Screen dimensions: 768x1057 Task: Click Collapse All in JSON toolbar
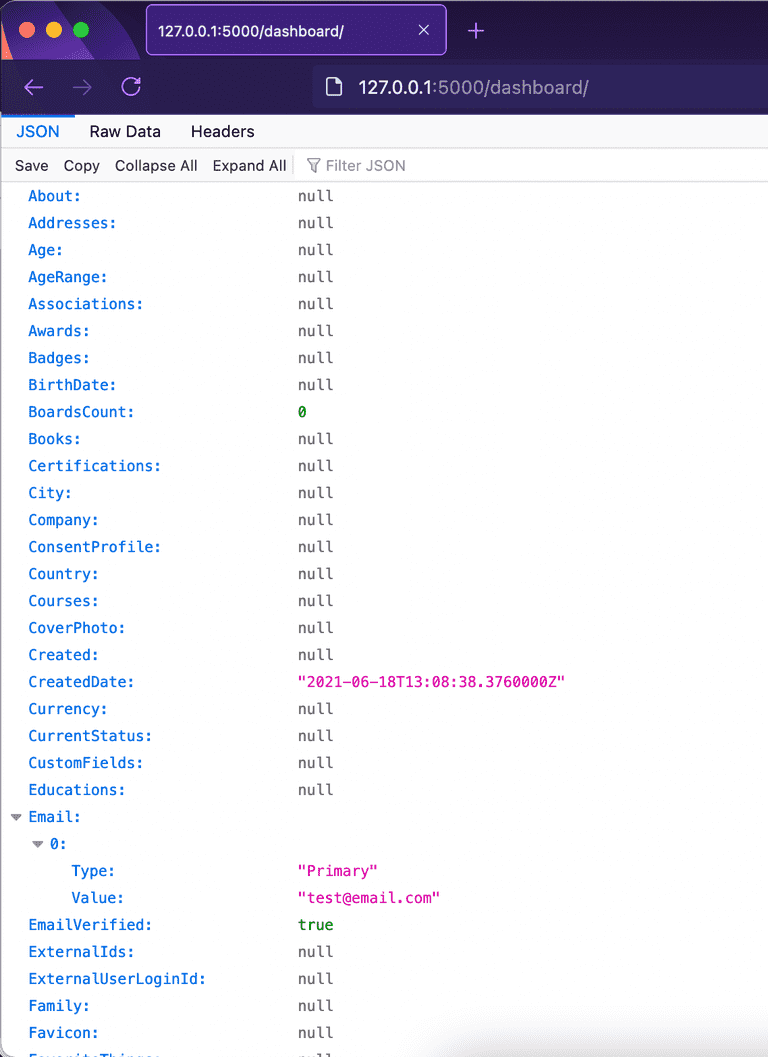coord(156,166)
